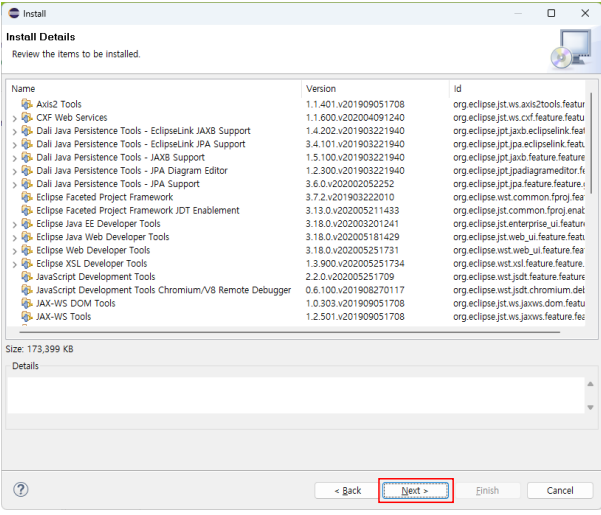Open the help question mark icon
This screenshot has height=515, width=601.
click(x=21, y=489)
